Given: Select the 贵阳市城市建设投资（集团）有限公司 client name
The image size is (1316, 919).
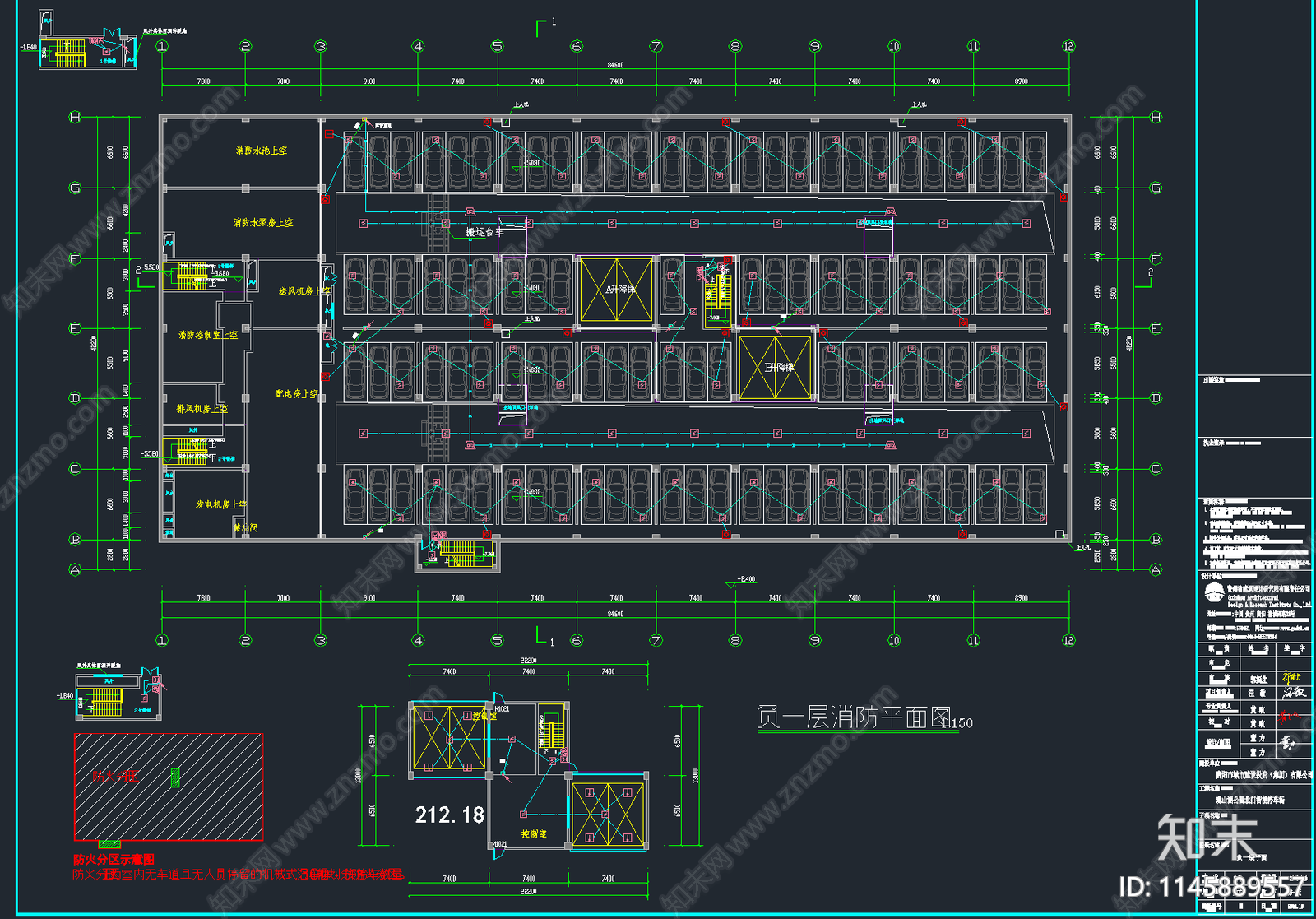Looking at the screenshot, I should 1265,775.
